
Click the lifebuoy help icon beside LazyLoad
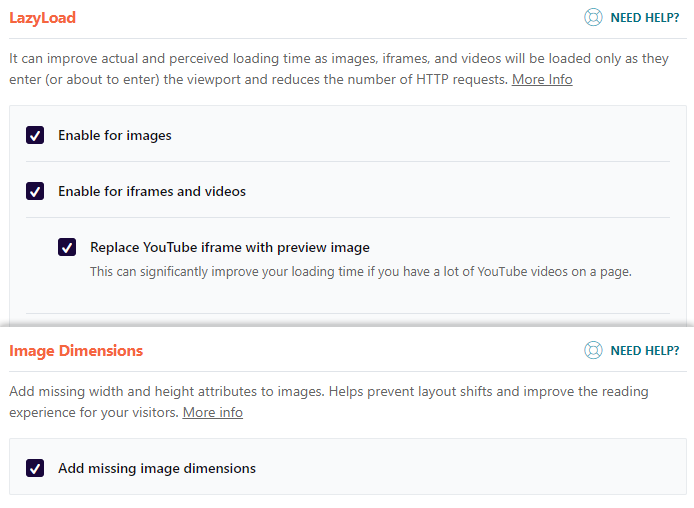pos(593,18)
